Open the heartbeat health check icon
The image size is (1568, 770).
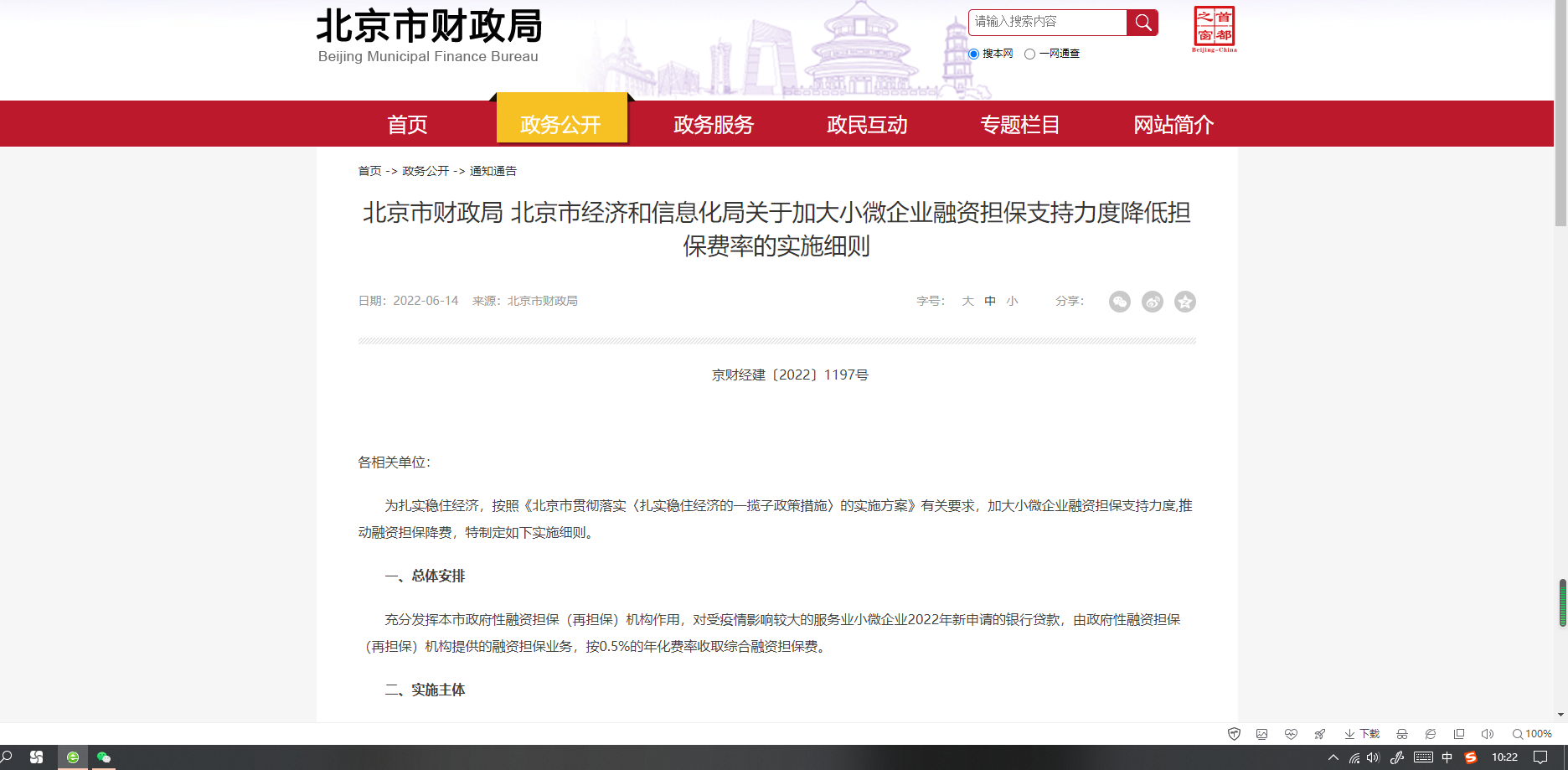click(1291, 734)
